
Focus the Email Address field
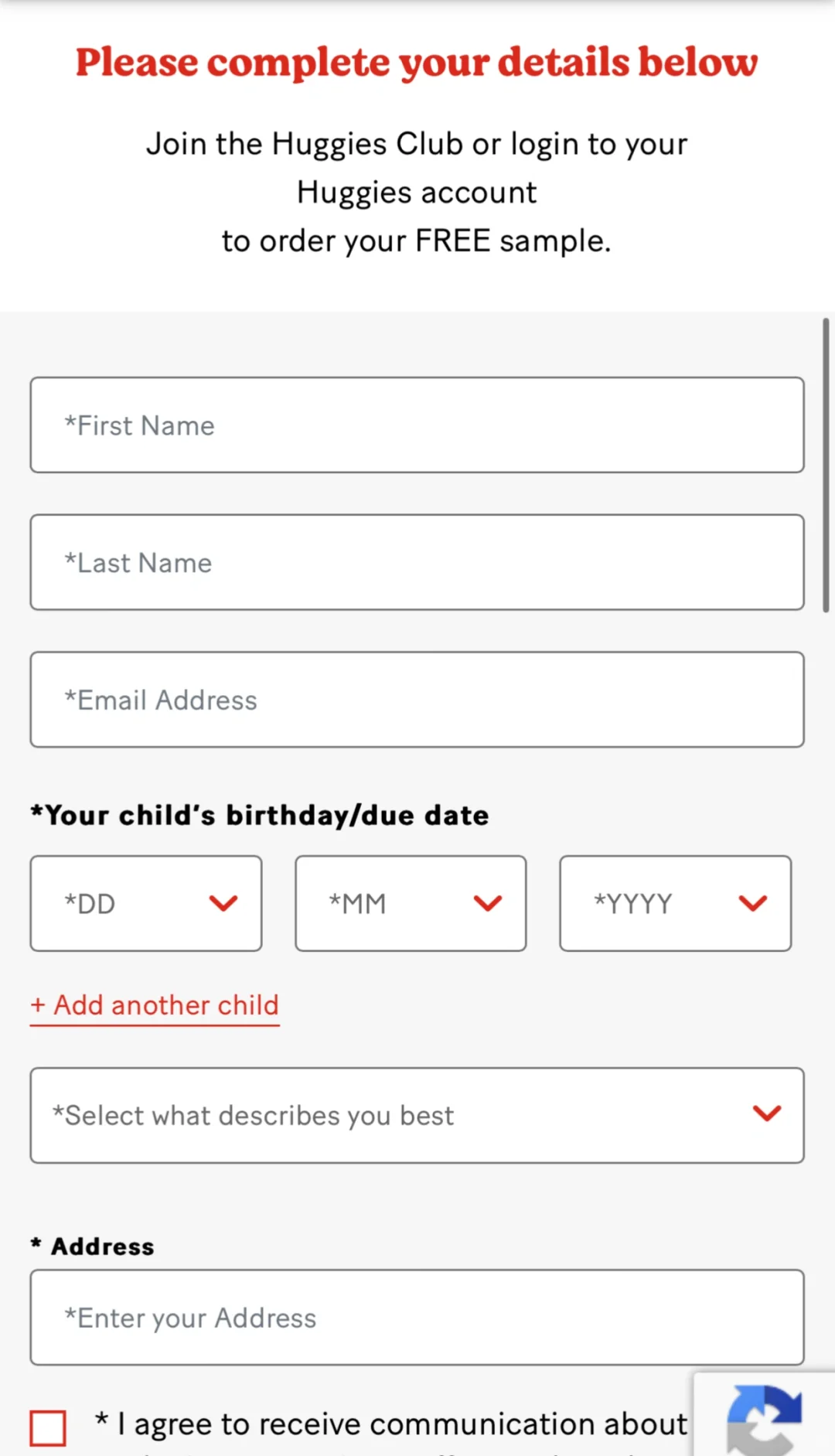[x=417, y=700]
